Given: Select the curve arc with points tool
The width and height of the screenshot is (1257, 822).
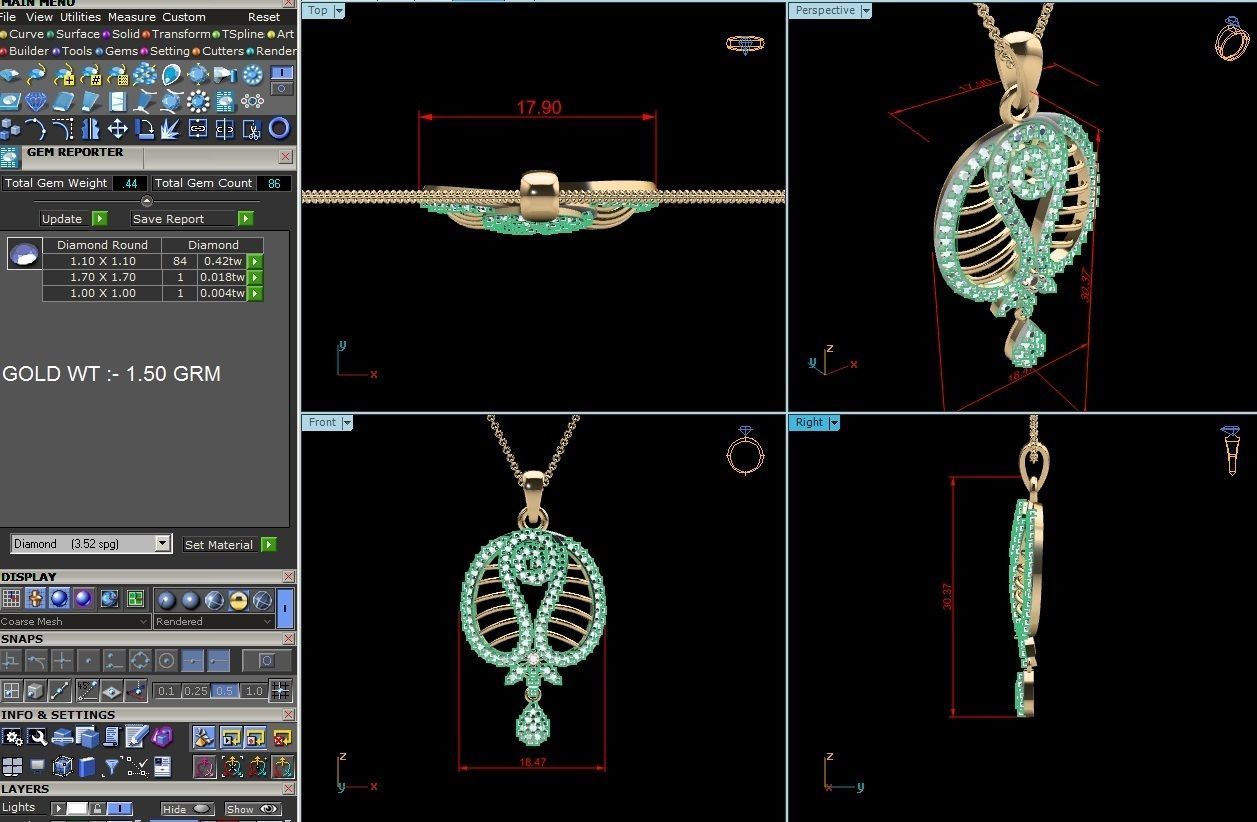Looking at the screenshot, I should coord(36,128).
